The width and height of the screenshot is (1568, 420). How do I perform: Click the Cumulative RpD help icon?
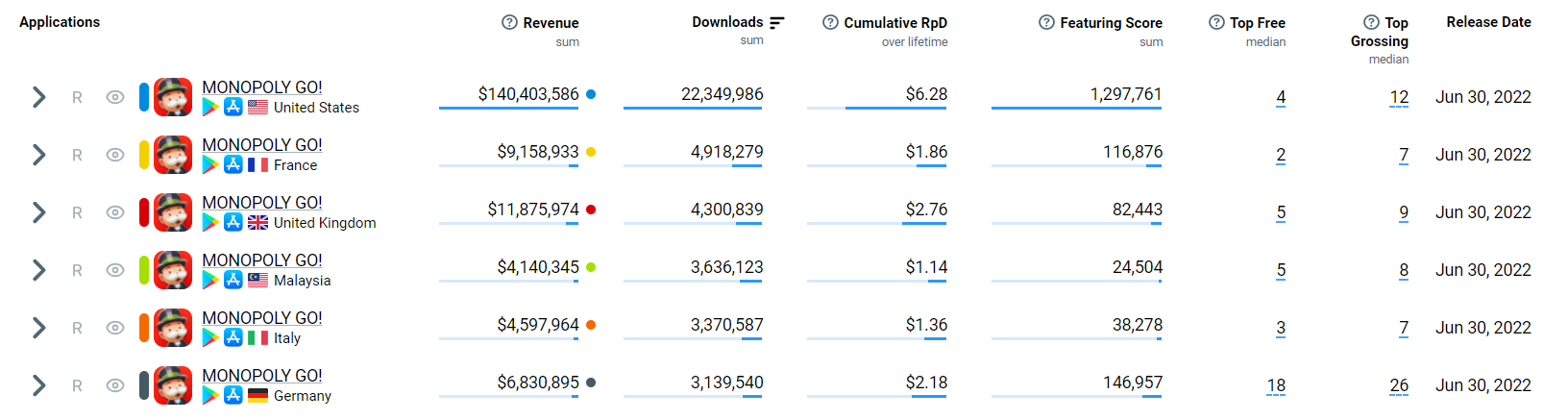[830, 22]
